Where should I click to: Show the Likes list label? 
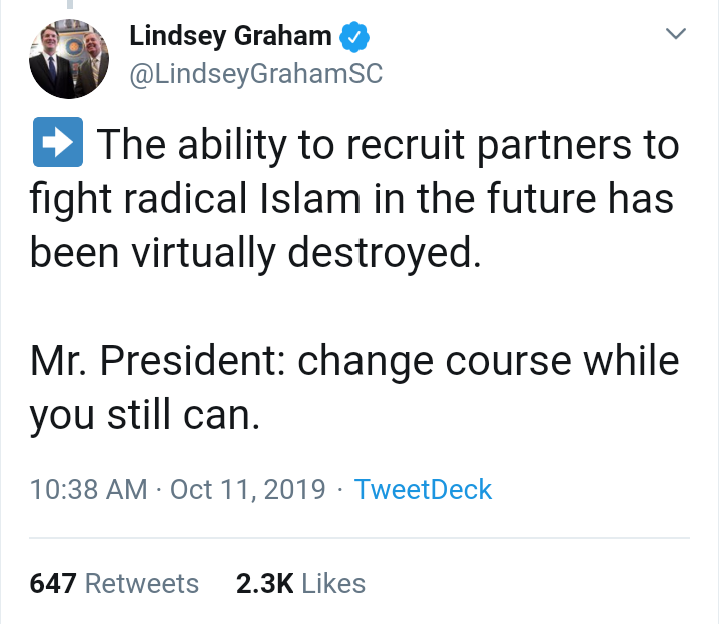point(333,583)
